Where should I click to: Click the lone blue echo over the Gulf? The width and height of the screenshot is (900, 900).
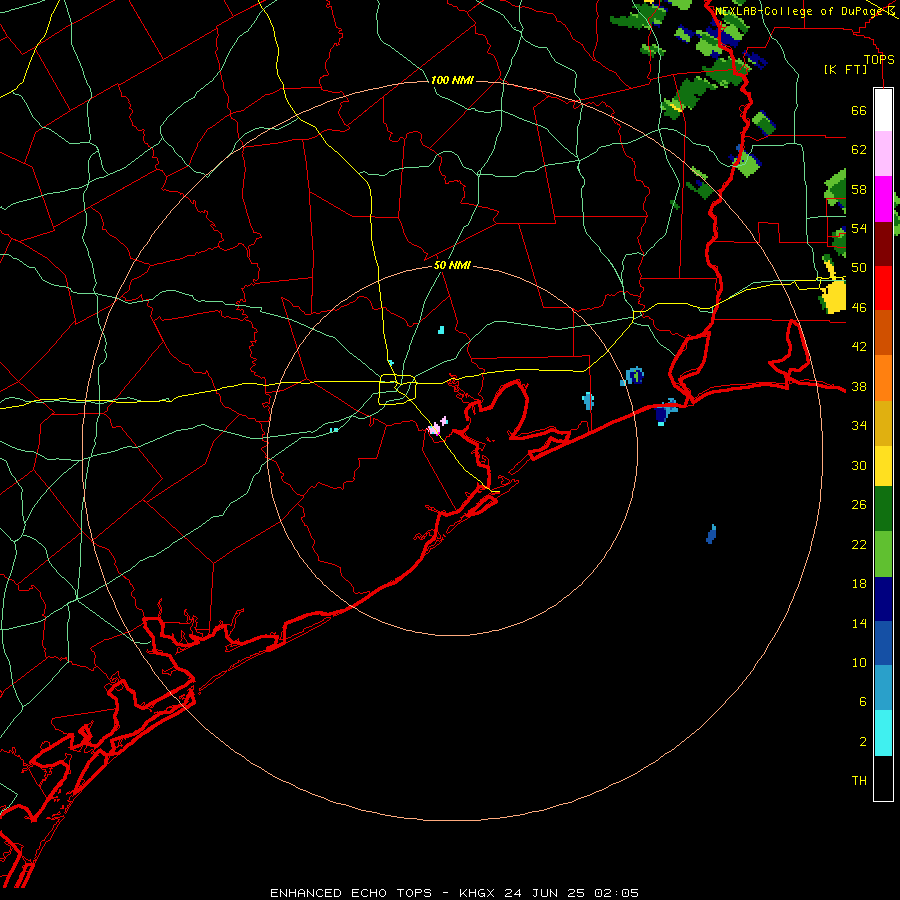(711, 534)
